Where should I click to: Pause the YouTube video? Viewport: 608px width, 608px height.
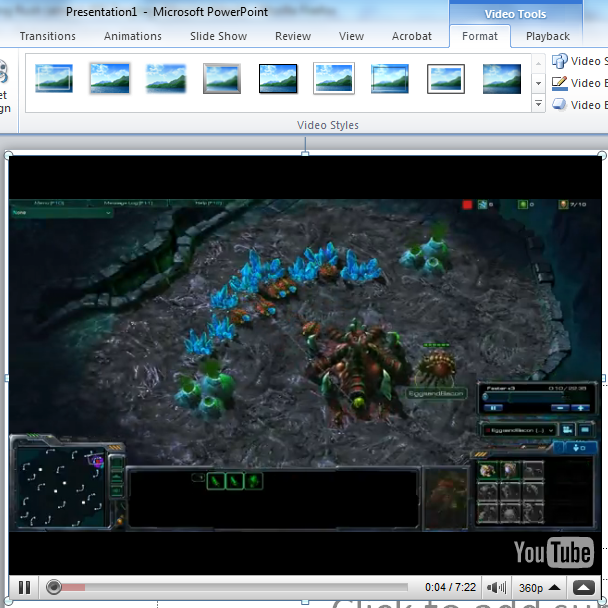[x=24, y=587]
